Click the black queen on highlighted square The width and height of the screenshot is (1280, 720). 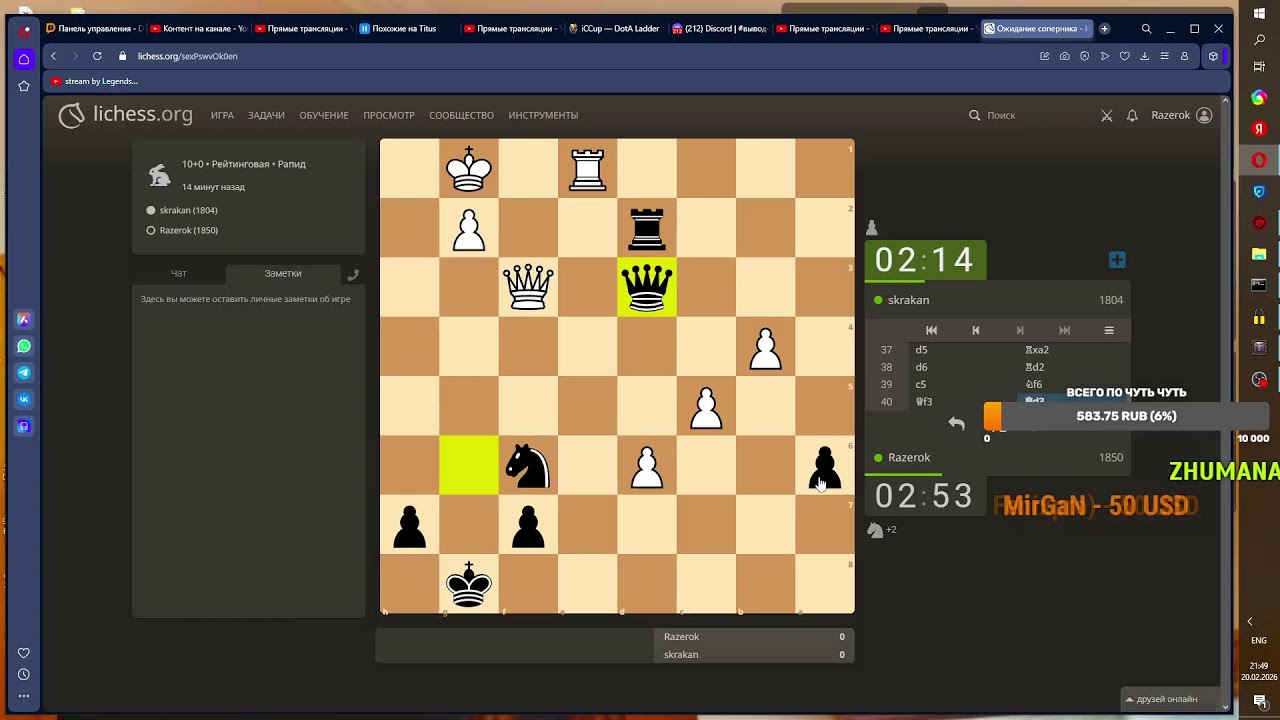[x=647, y=288]
